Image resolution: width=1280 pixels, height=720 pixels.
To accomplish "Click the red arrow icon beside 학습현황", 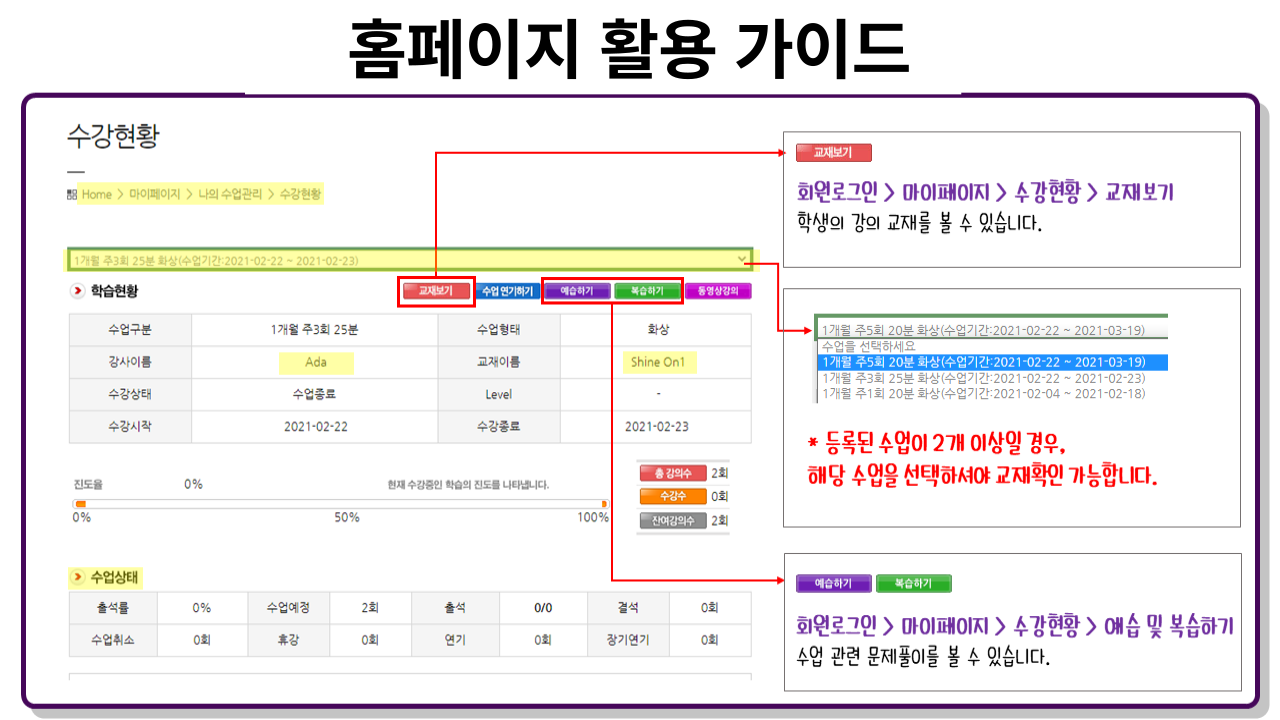I will pyautogui.click(x=78, y=292).
